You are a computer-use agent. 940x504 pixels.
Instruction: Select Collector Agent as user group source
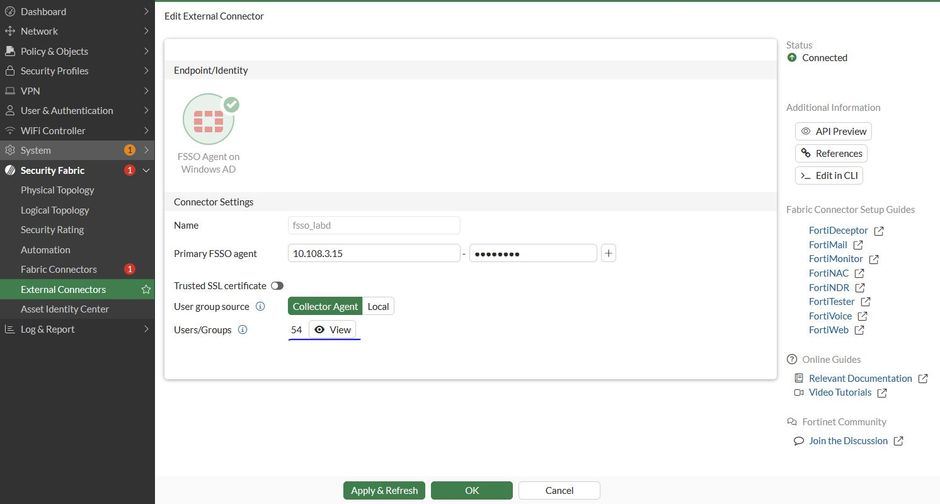point(325,306)
